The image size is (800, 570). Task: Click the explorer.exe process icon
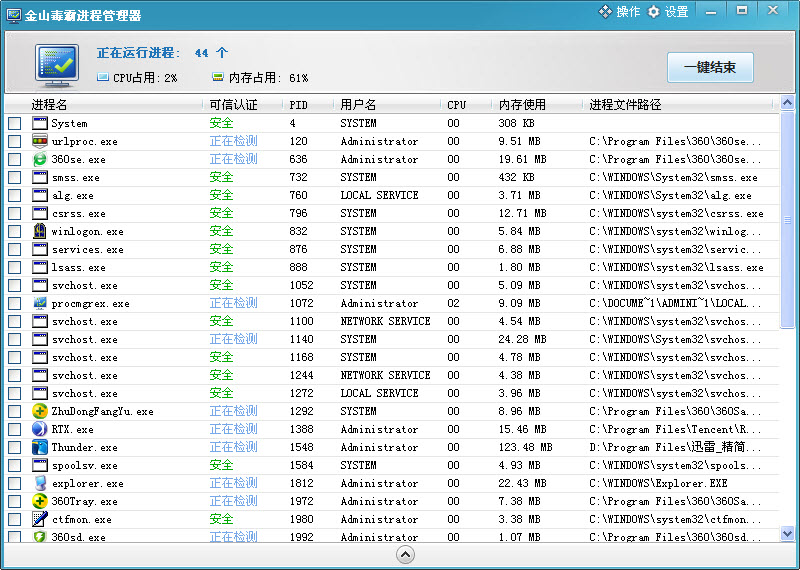(40, 483)
